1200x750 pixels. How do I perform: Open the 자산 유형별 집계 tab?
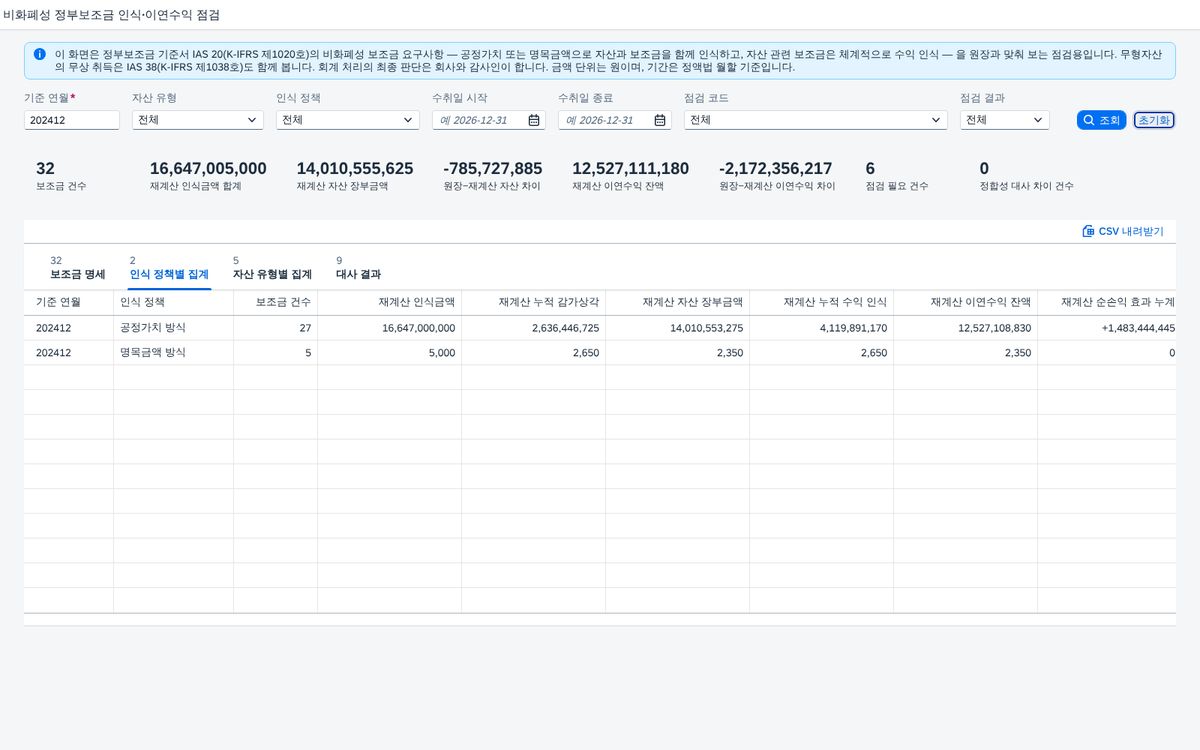coord(272,268)
